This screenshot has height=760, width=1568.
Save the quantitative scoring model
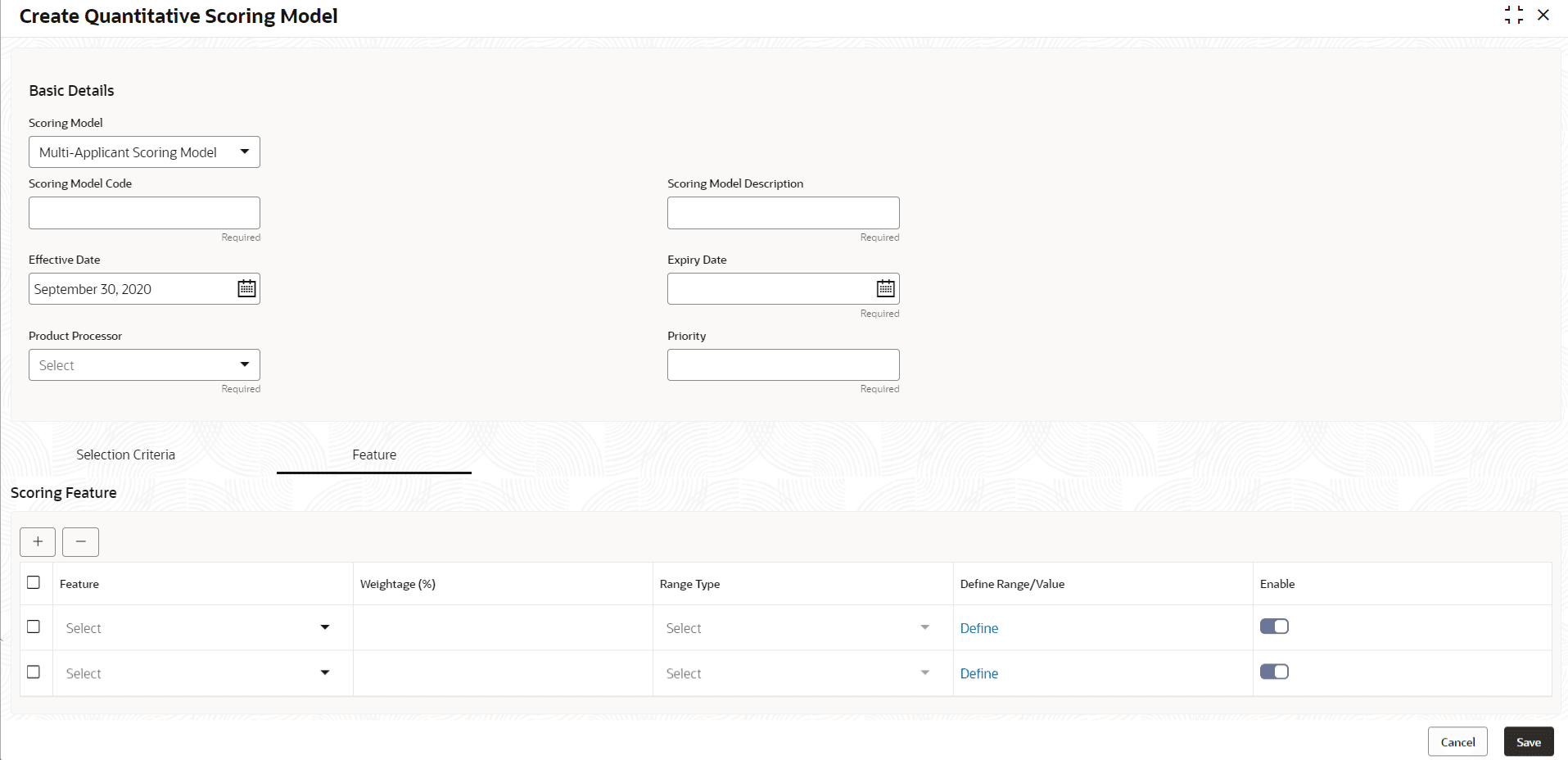(x=1528, y=741)
